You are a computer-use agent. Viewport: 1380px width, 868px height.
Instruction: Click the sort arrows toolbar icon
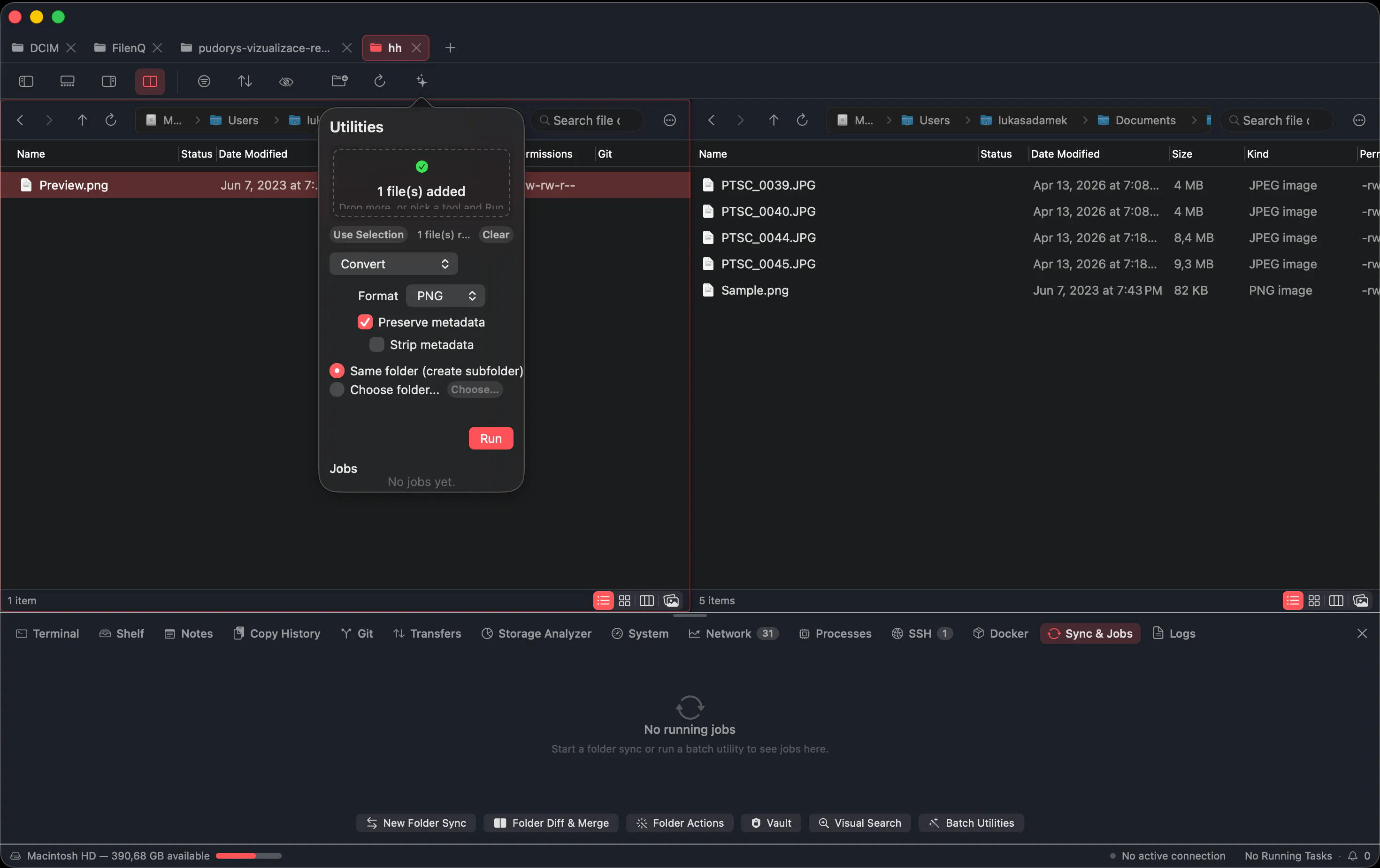(245, 81)
